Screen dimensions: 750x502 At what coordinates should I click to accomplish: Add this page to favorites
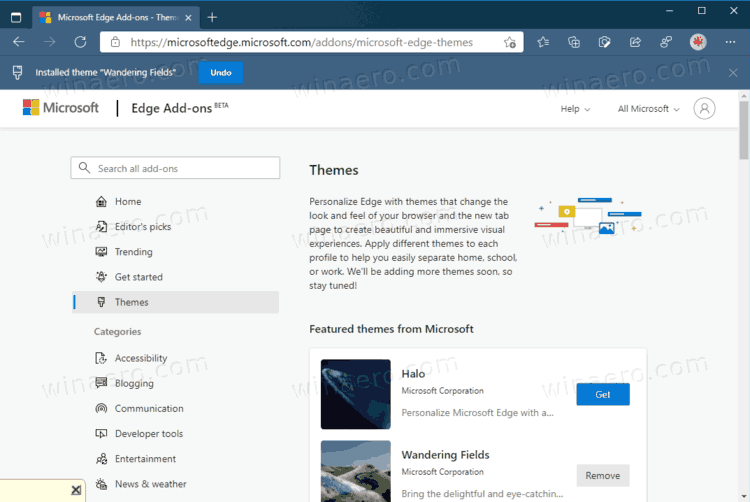click(x=509, y=42)
